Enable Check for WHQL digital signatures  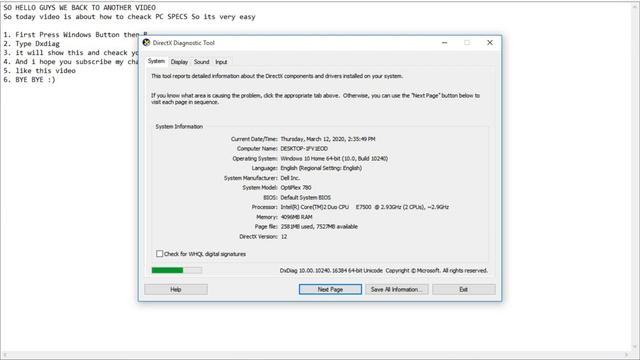pyautogui.click(x=160, y=254)
